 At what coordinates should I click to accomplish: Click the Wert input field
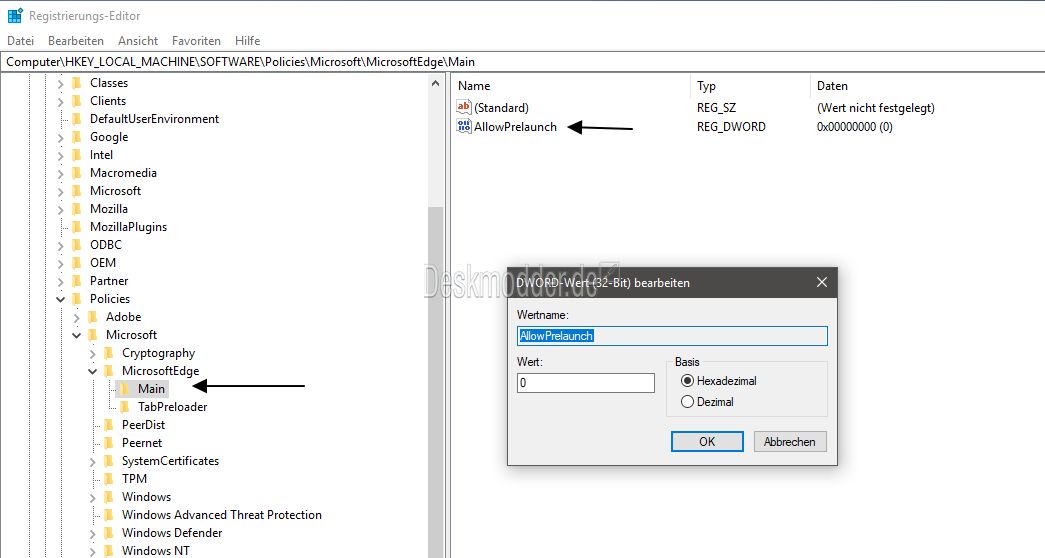586,383
